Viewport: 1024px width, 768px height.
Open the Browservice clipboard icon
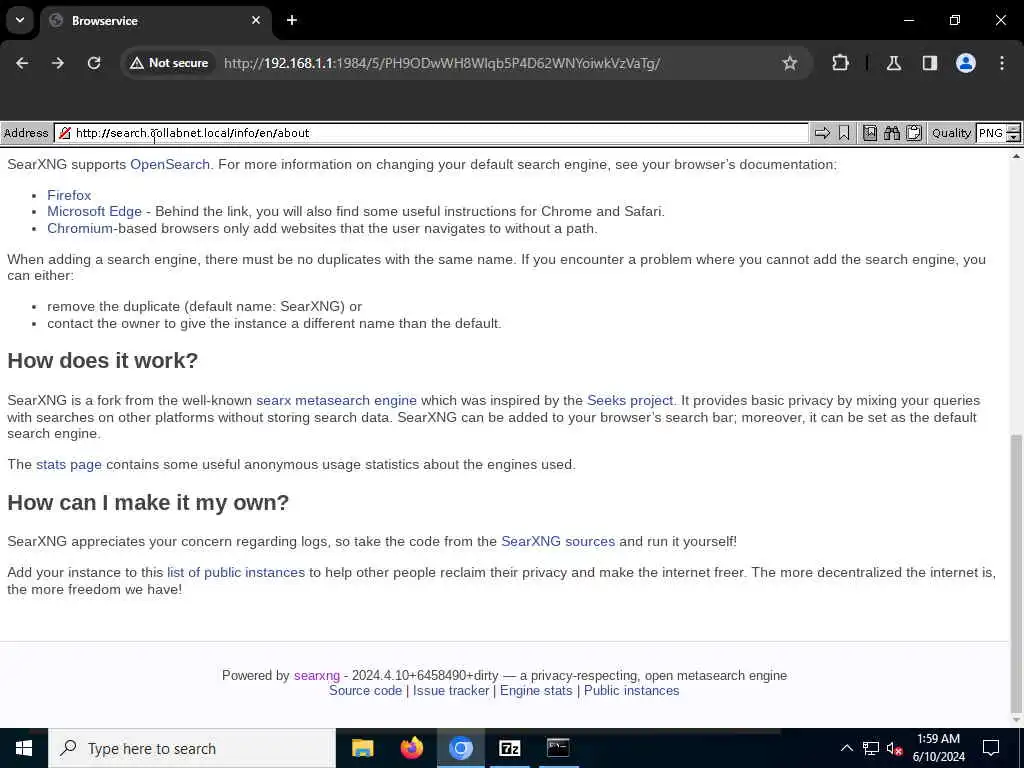914,133
